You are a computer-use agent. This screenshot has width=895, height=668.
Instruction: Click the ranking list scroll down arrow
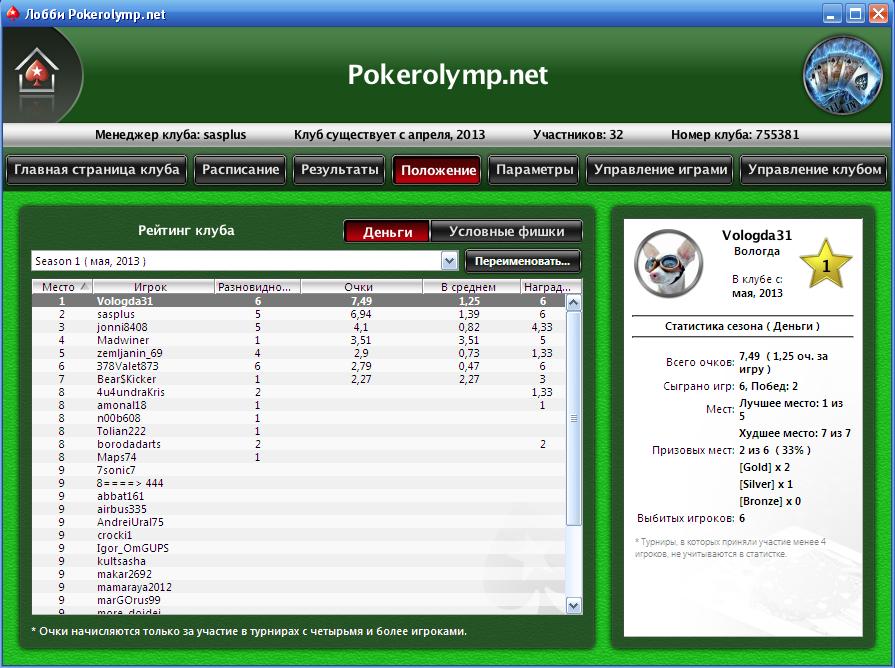[573, 605]
